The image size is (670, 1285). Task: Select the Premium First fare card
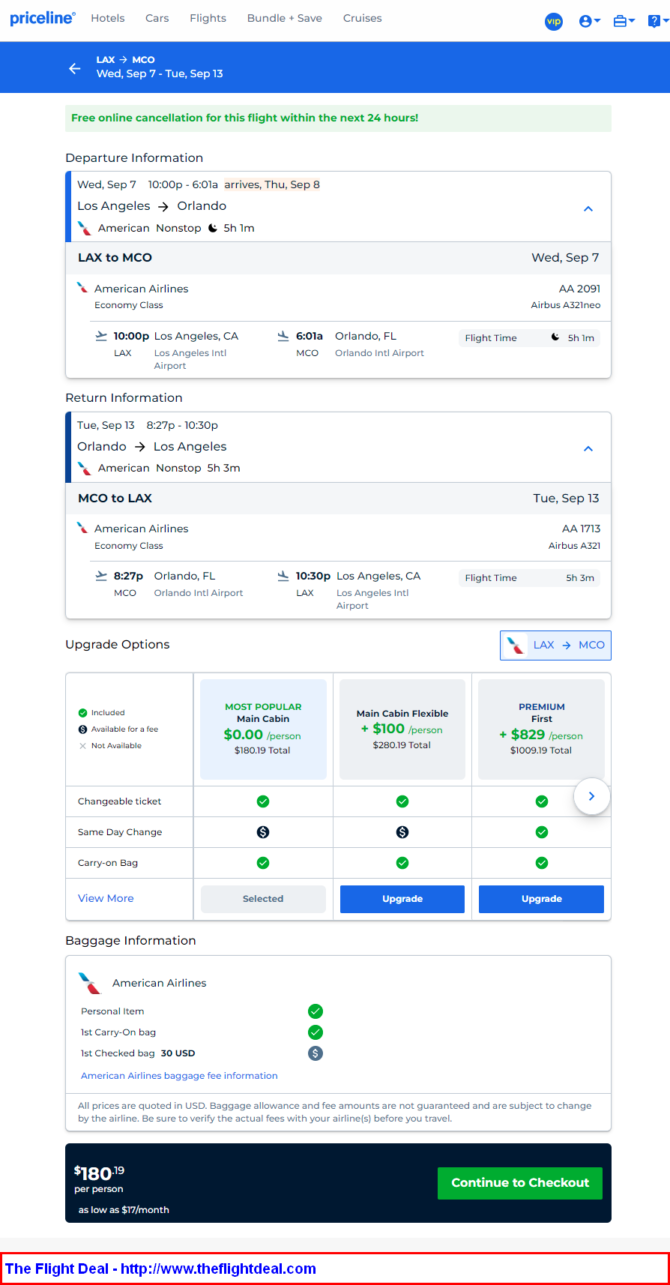point(541,729)
